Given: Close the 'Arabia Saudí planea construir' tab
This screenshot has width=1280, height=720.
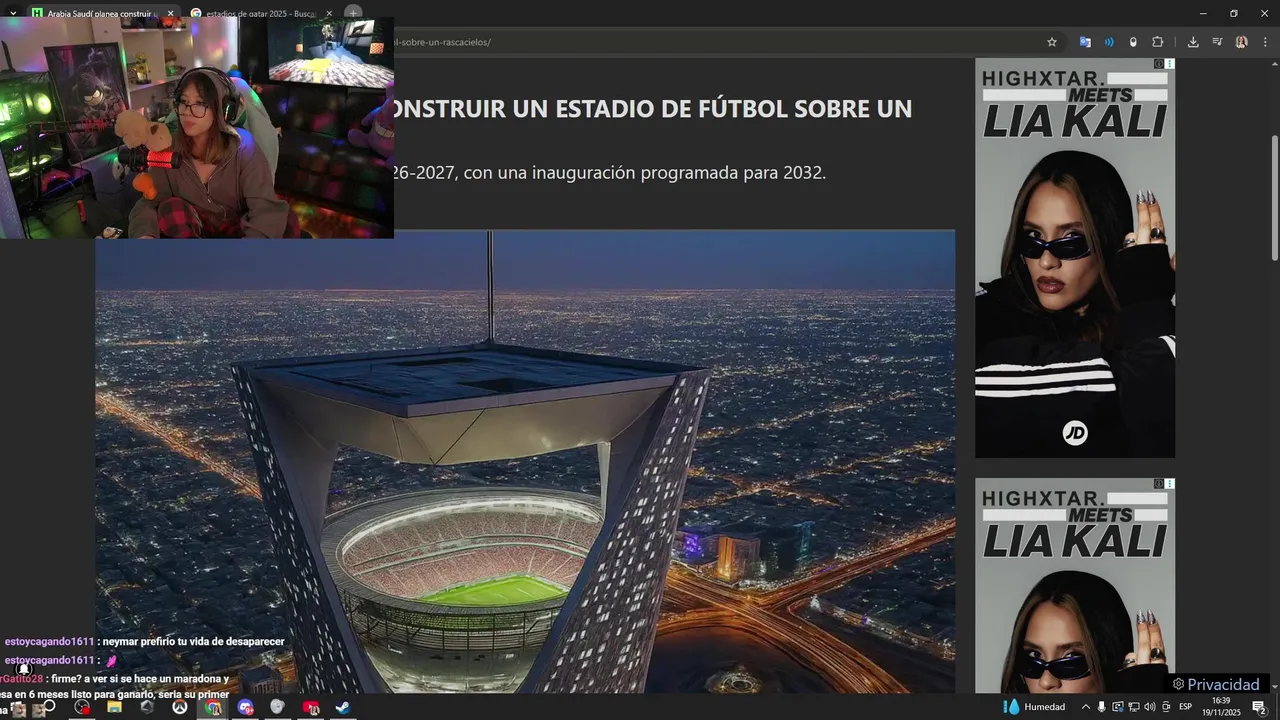Looking at the screenshot, I should [170, 14].
